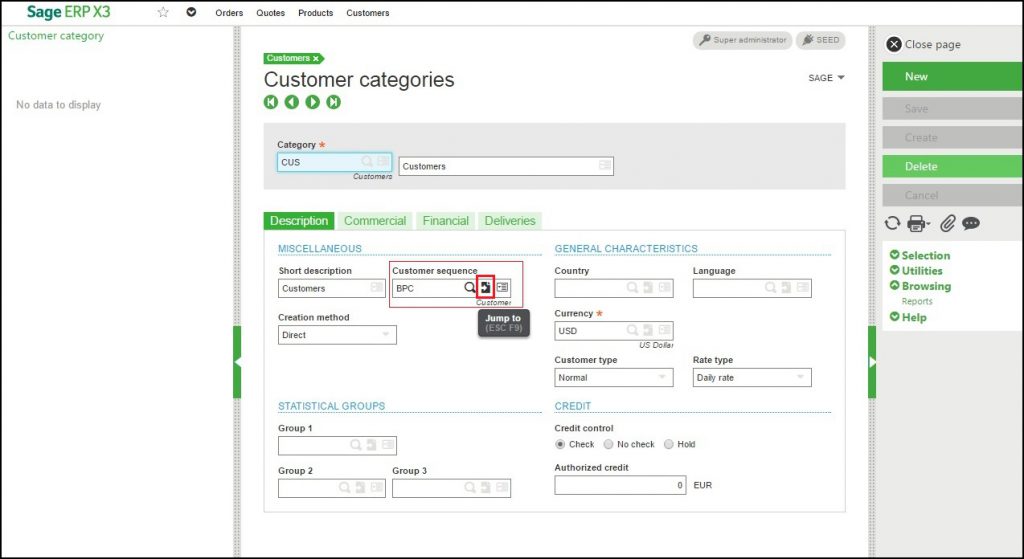Image resolution: width=1024 pixels, height=559 pixels.
Task: Click the favorites star icon
Action: click(163, 12)
